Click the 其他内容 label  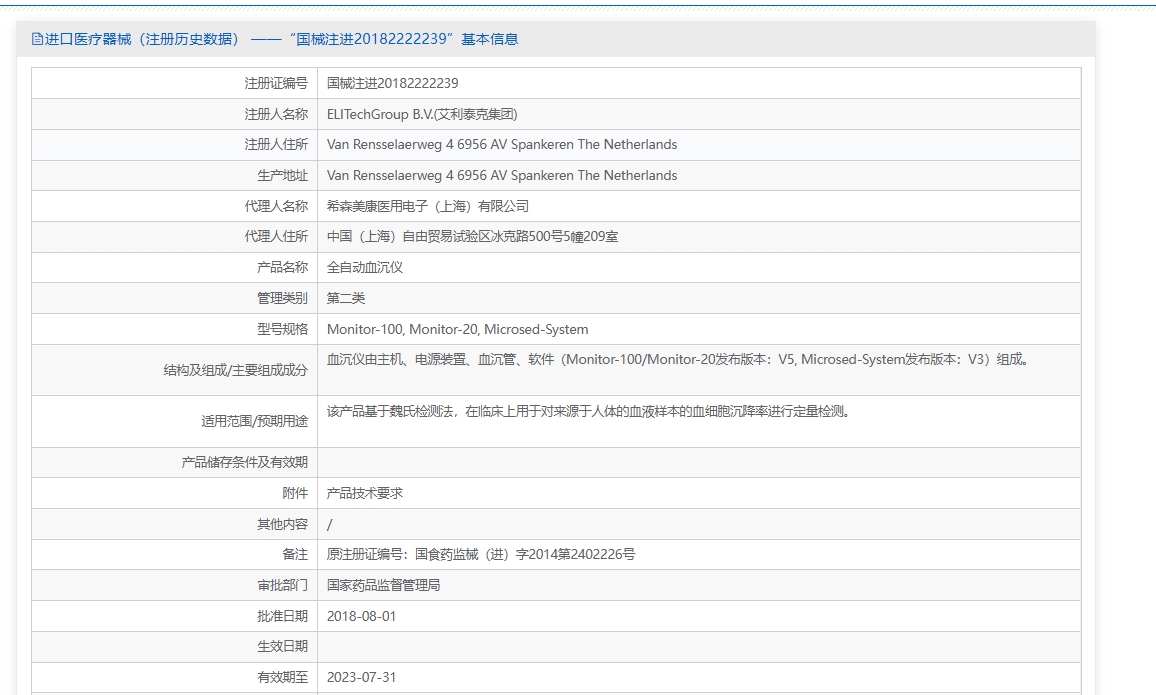(282, 524)
